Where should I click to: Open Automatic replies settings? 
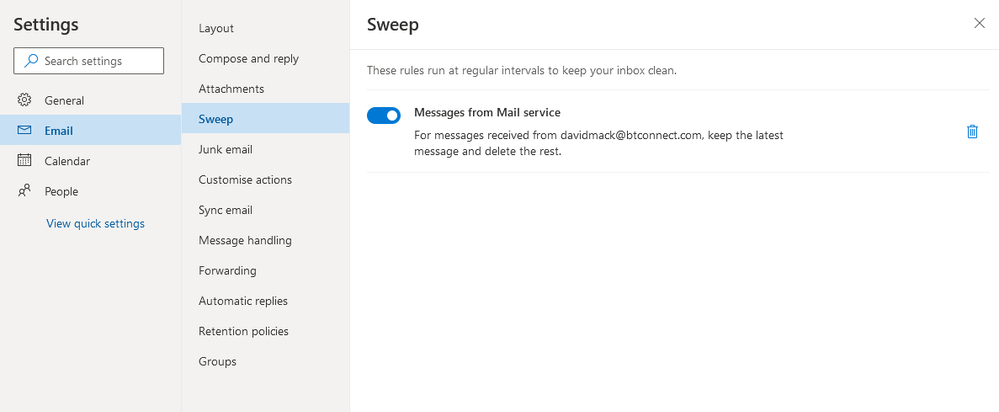tap(243, 301)
